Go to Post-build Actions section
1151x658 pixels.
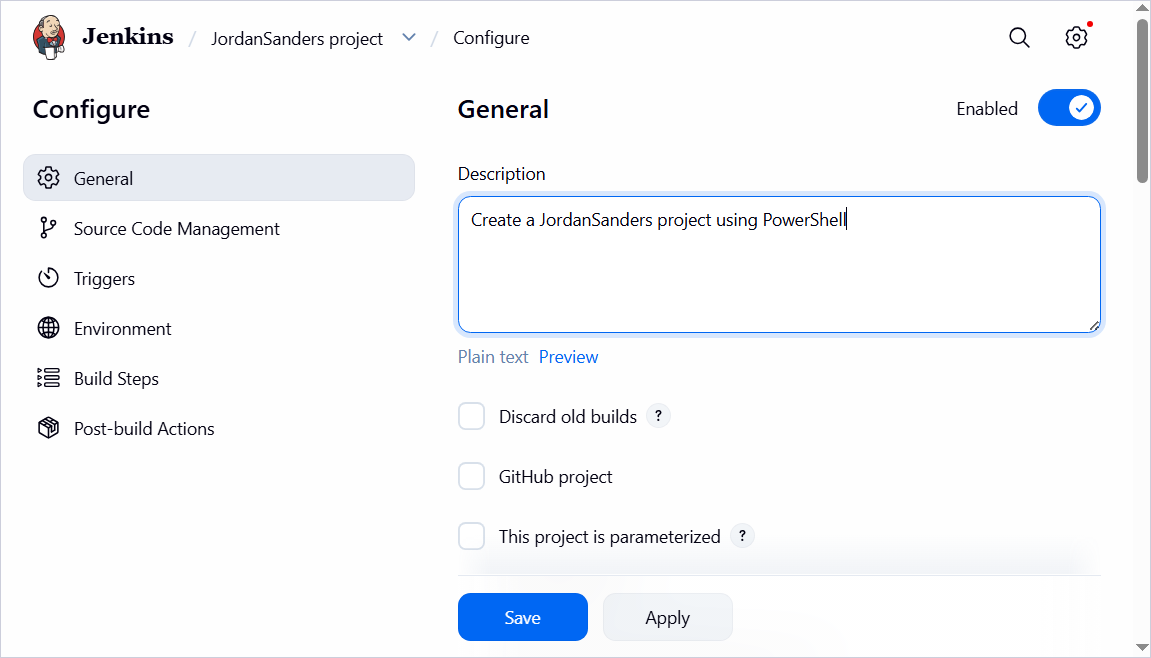(219, 428)
